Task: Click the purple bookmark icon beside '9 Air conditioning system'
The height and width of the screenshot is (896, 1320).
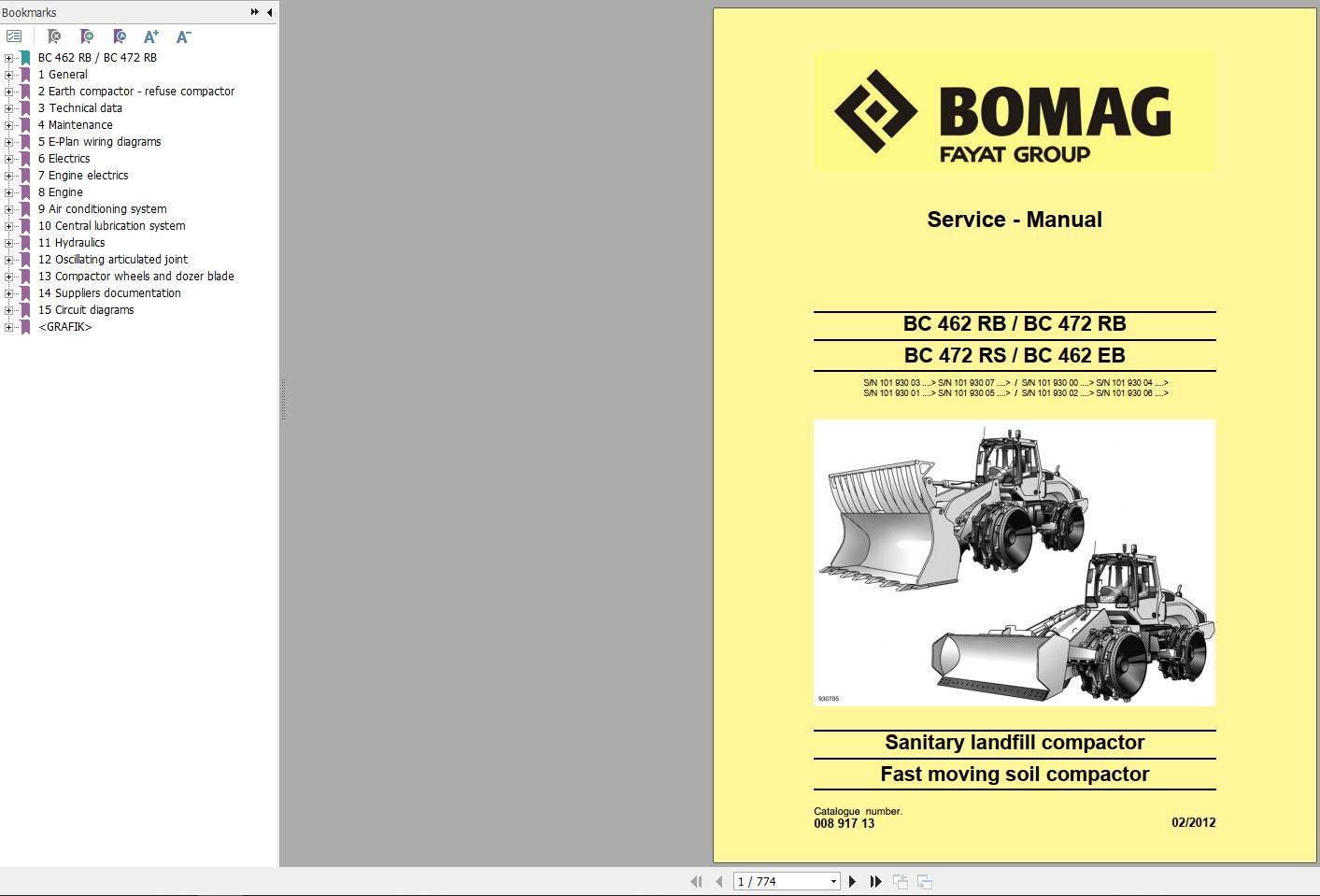Action: [x=25, y=209]
